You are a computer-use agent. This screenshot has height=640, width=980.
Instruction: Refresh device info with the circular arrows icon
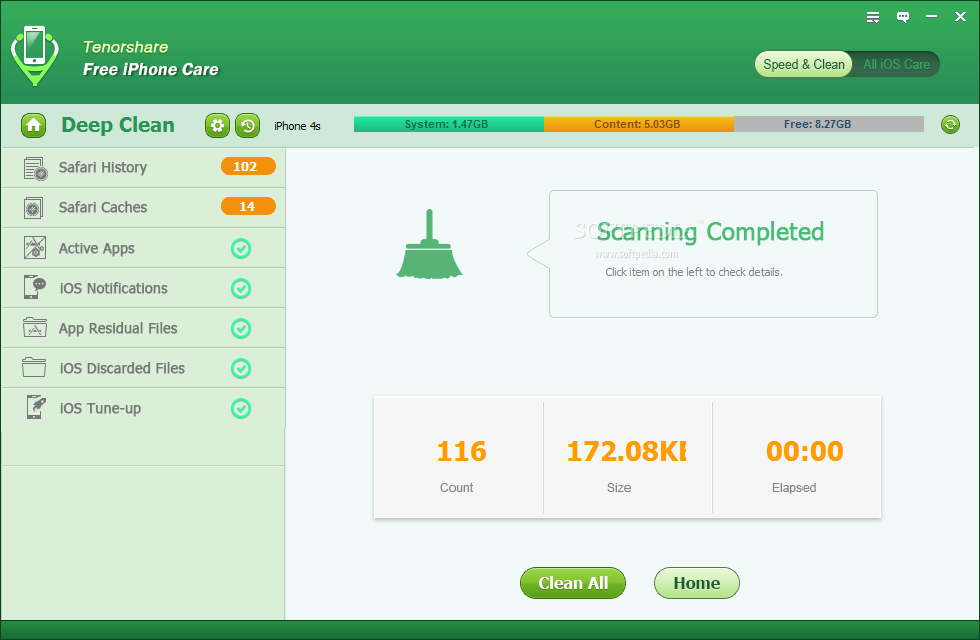950,124
